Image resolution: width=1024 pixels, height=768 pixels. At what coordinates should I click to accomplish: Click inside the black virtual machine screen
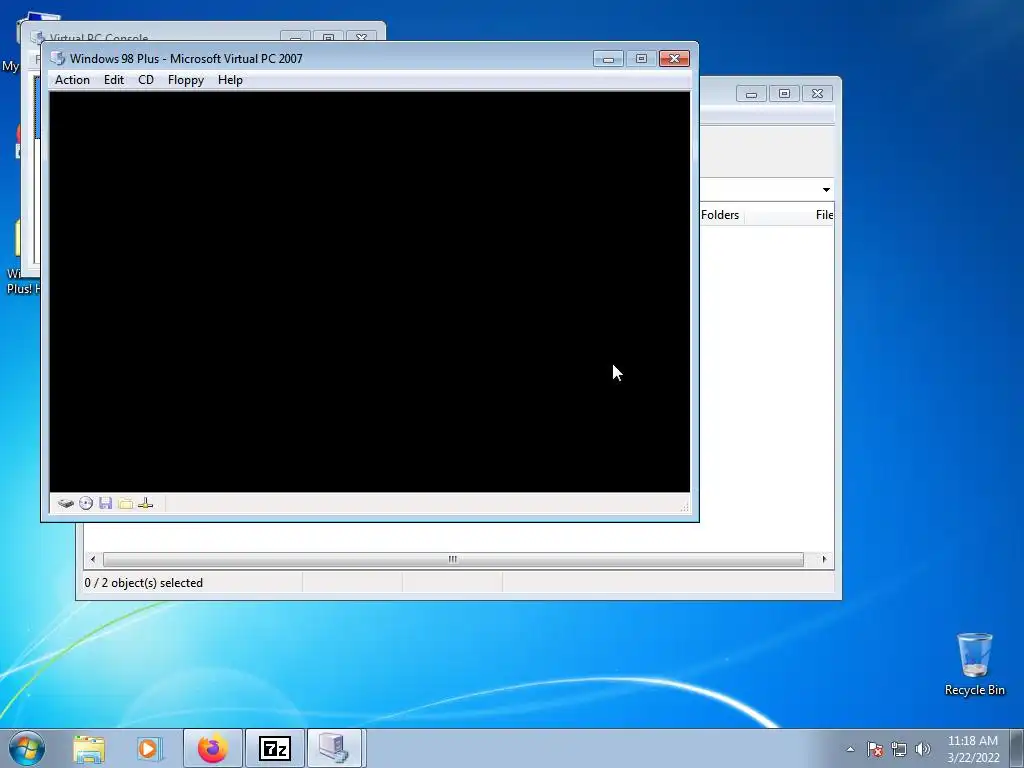(370, 291)
